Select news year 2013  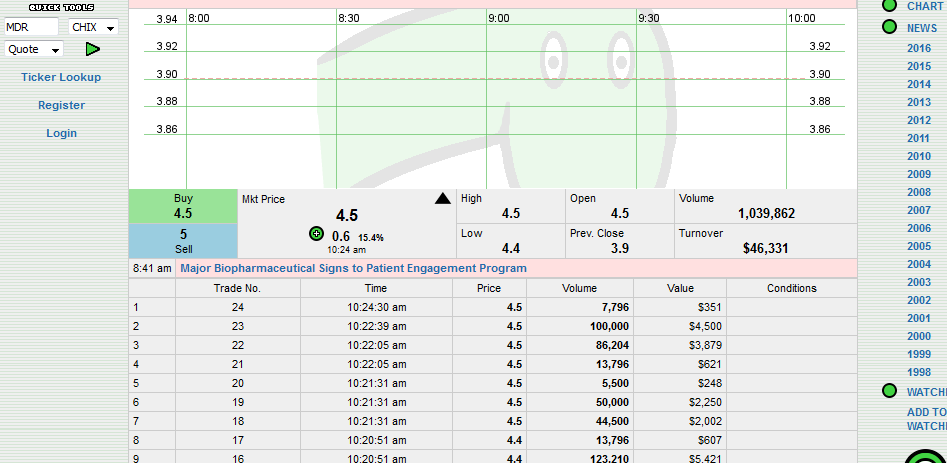(919, 103)
